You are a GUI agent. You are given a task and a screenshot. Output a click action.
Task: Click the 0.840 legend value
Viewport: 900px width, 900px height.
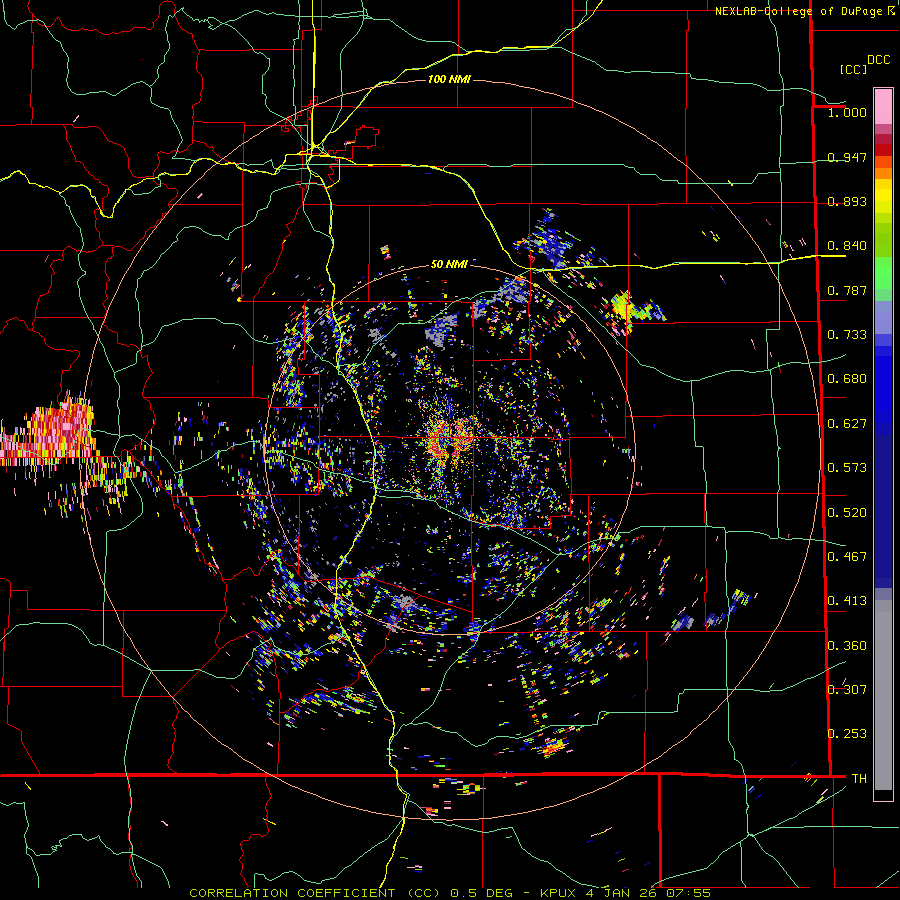click(847, 246)
